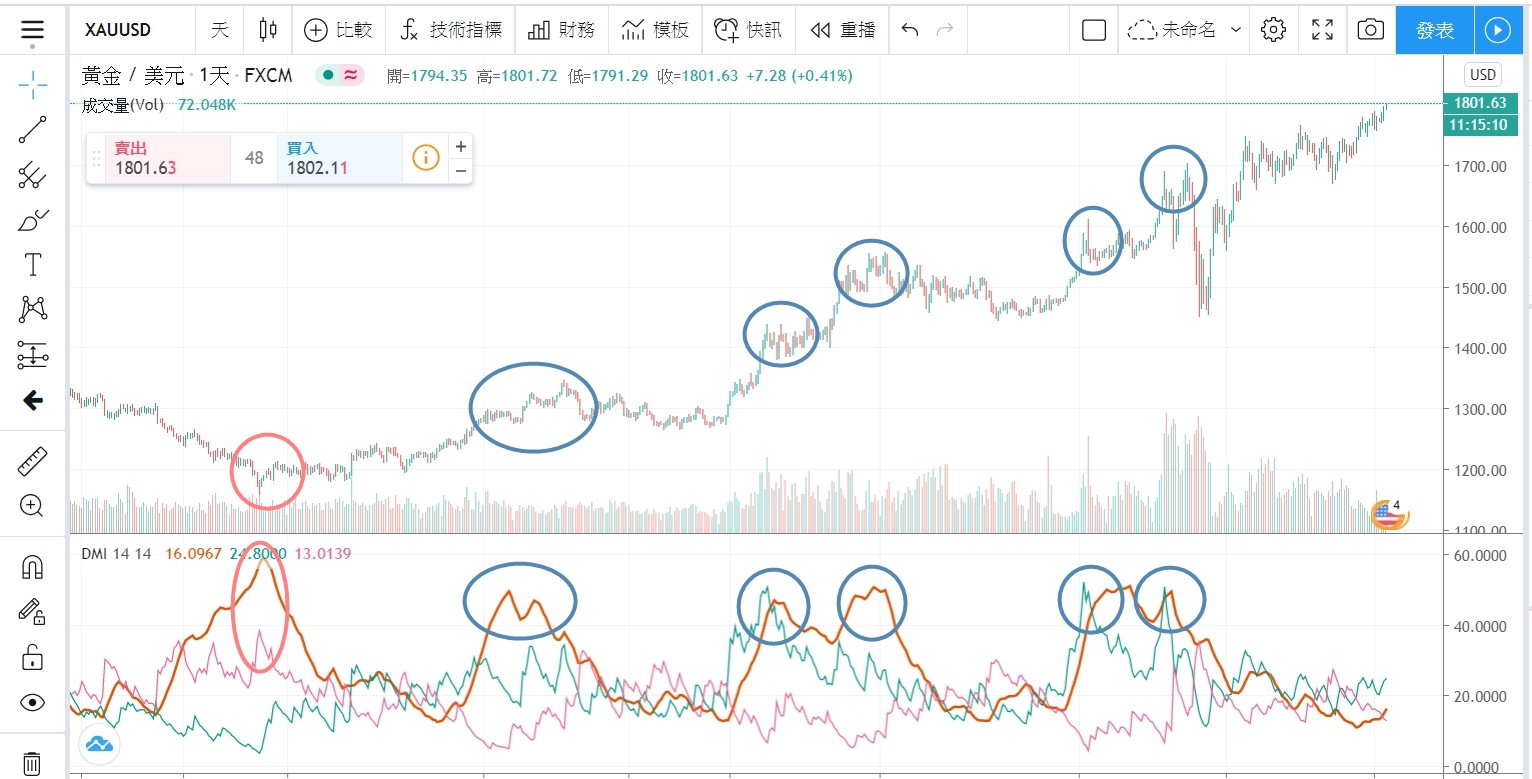Screen dimensions: 1532x779
Task: Open the chart patterns tool
Action: point(32,310)
